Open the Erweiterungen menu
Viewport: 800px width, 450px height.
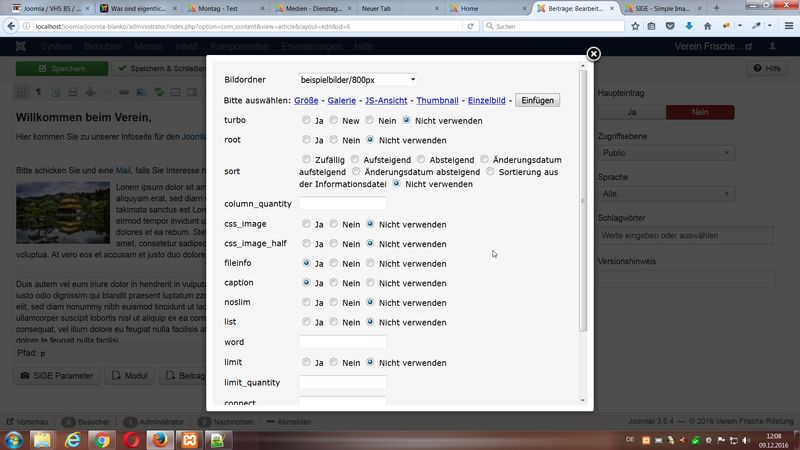pyautogui.click(x=311, y=46)
